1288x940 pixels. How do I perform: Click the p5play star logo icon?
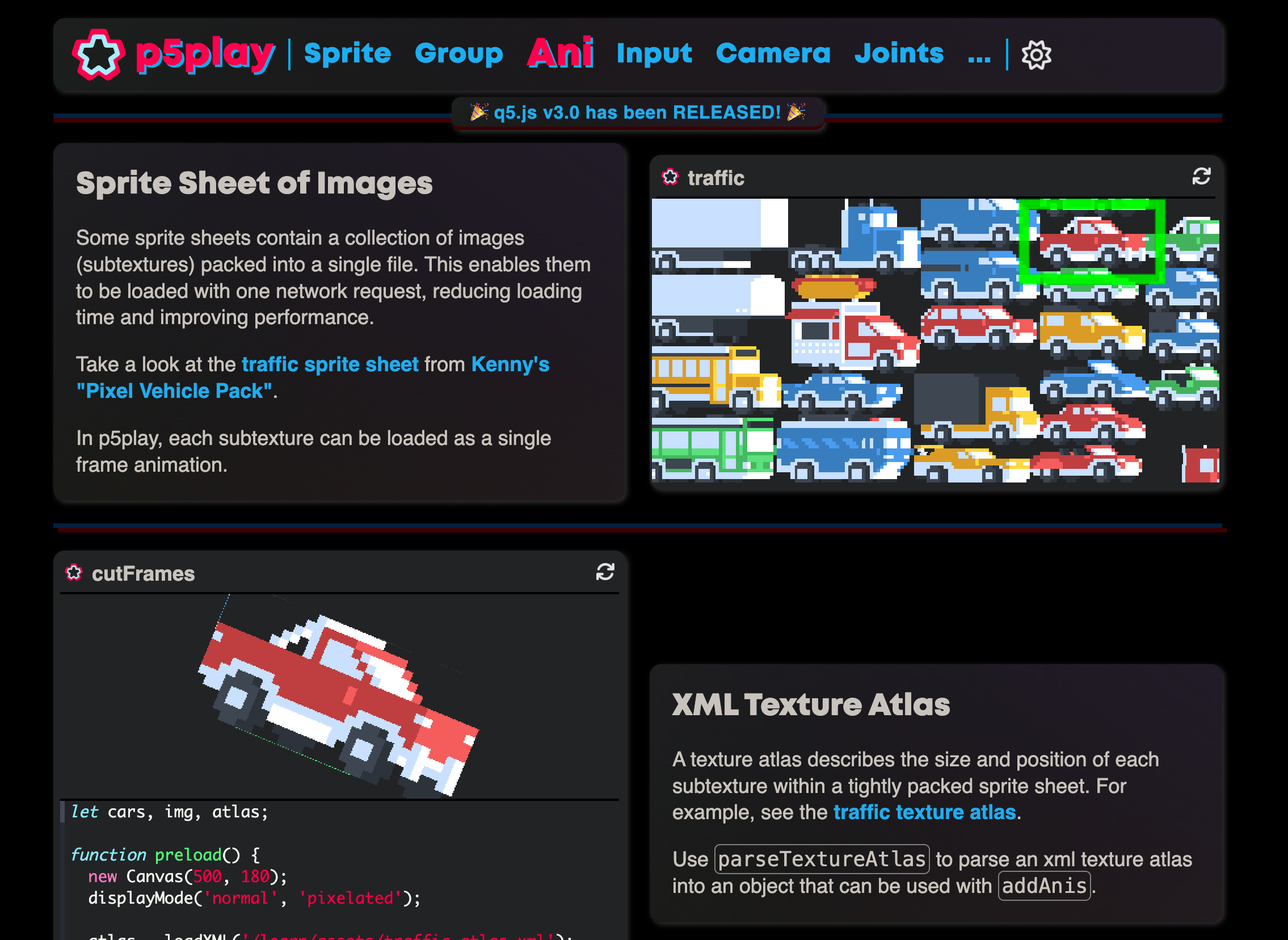[98, 54]
